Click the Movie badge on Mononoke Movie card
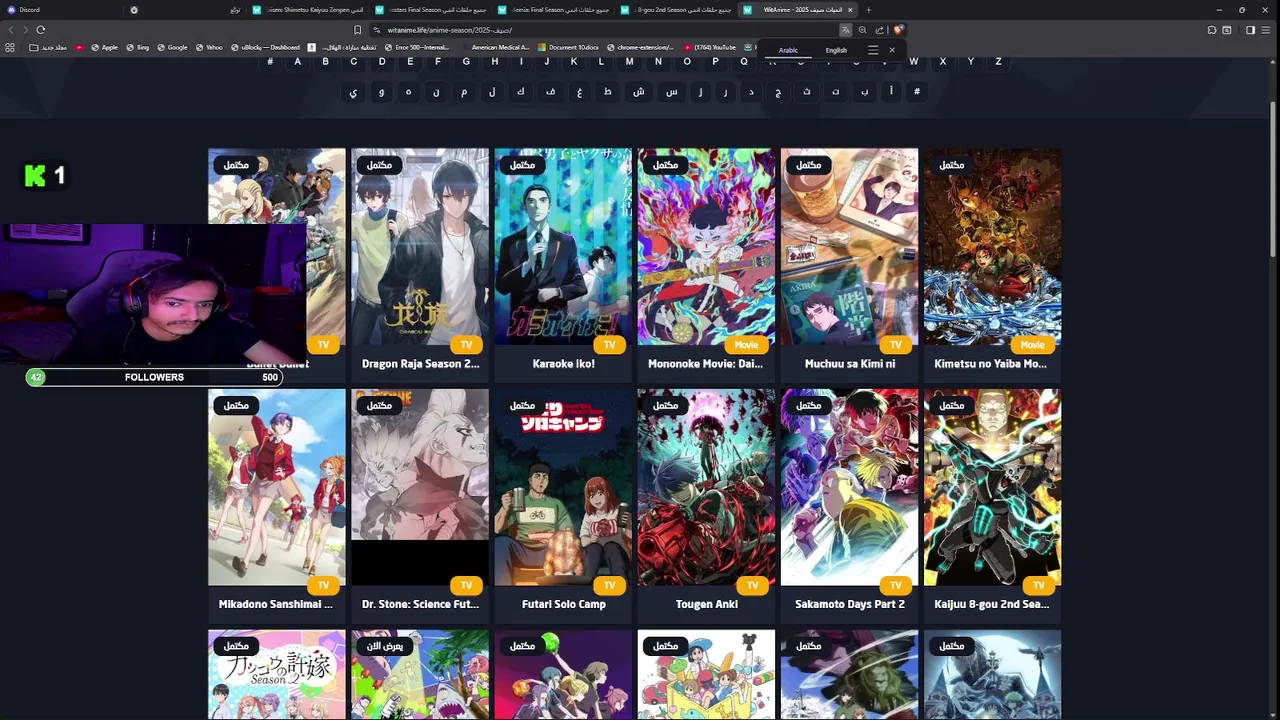1280x720 pixels. [x=746, y=345]
